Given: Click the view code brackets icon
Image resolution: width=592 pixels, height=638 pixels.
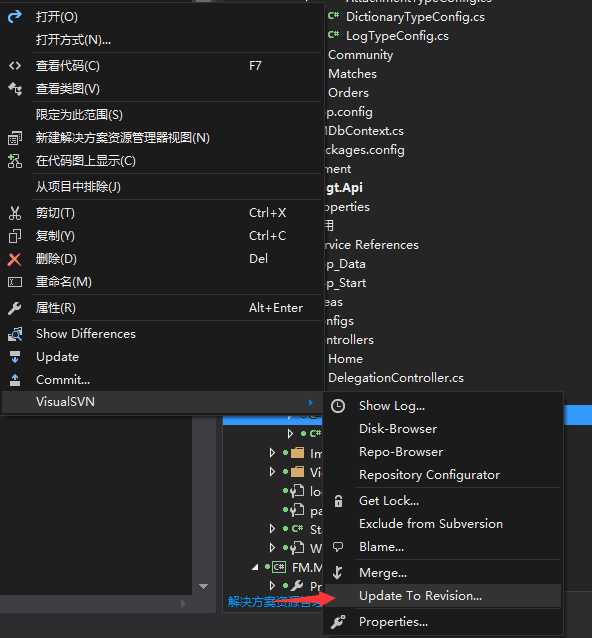Looking at the screenshot, I should point(15,66).
